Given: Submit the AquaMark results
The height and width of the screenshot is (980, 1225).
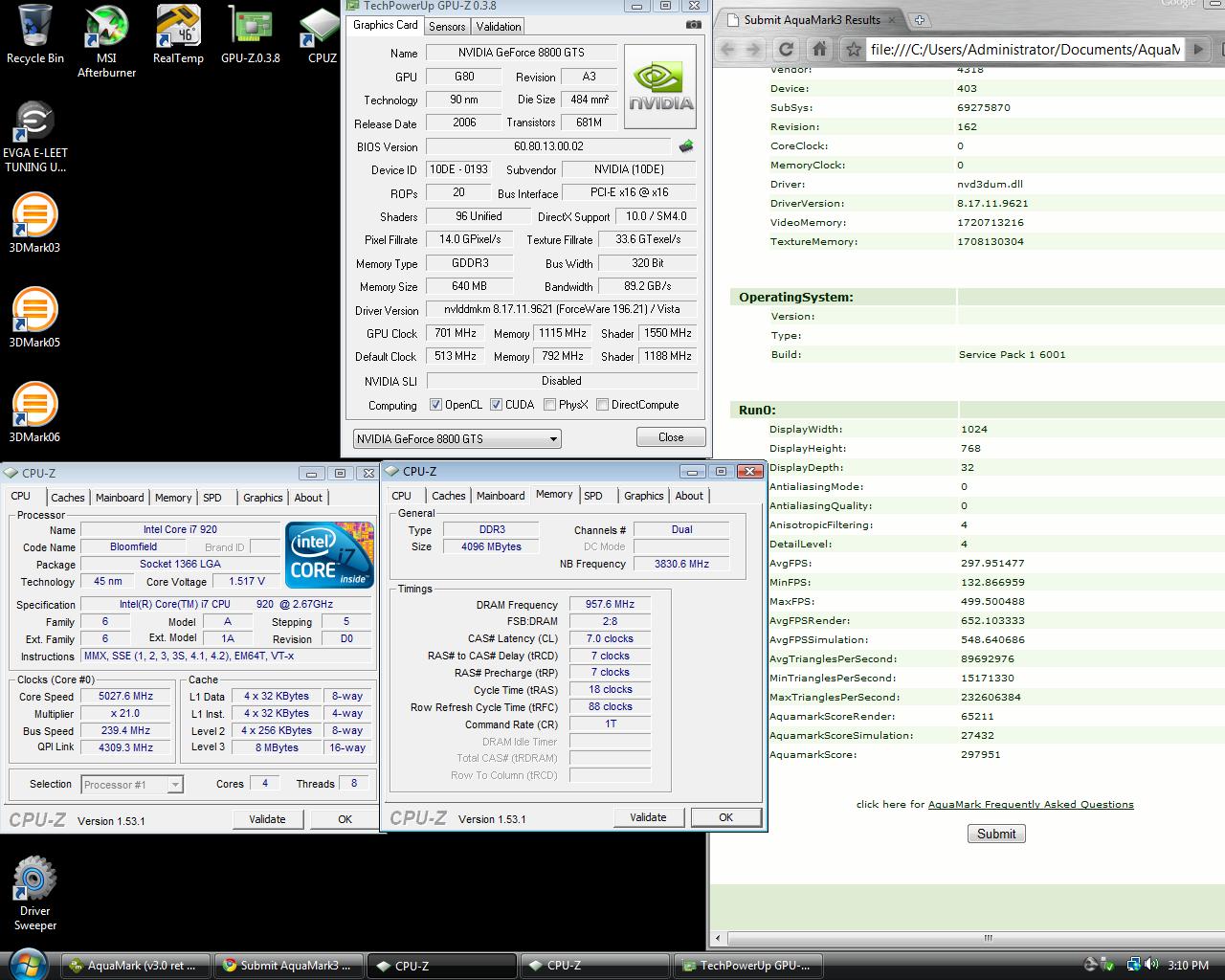Looking at the screenshot, I should pyautogui.click(x=996, y=834).
